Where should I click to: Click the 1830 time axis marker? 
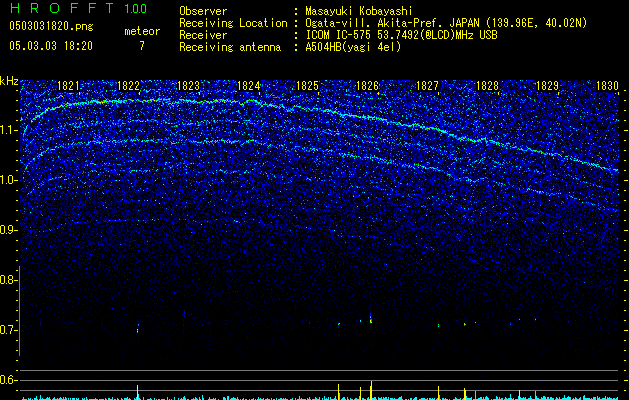[607, 86]
